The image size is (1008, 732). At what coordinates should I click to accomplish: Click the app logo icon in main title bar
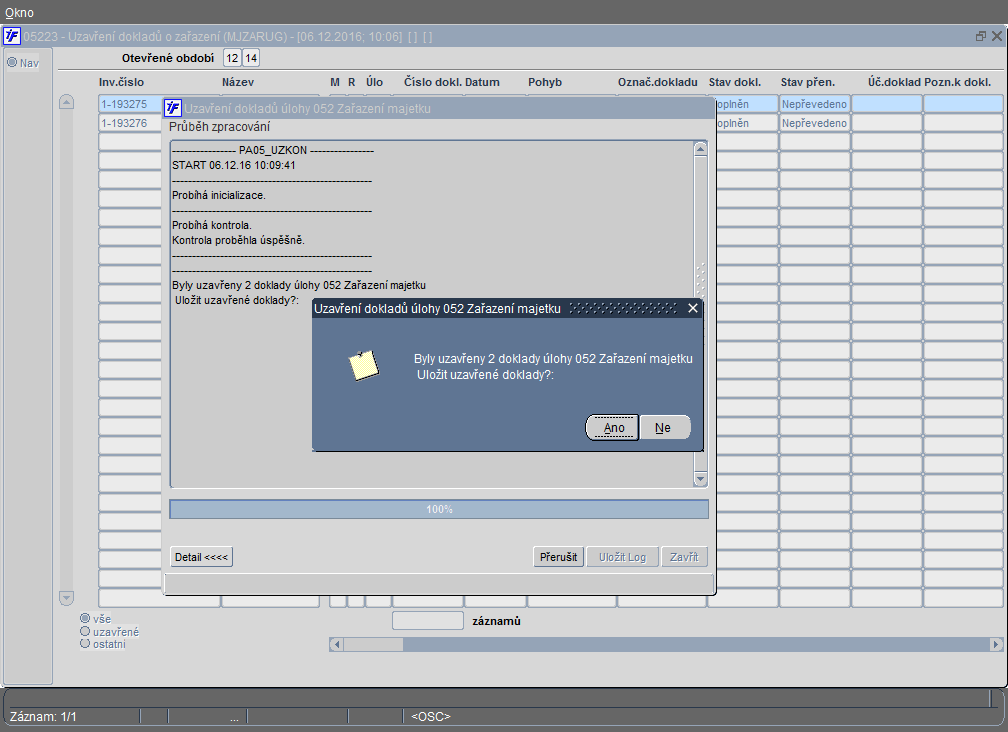[x=12, y=36]
